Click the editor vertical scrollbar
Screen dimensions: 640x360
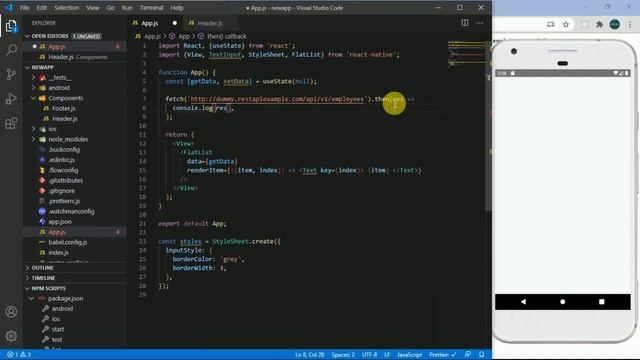489,127
